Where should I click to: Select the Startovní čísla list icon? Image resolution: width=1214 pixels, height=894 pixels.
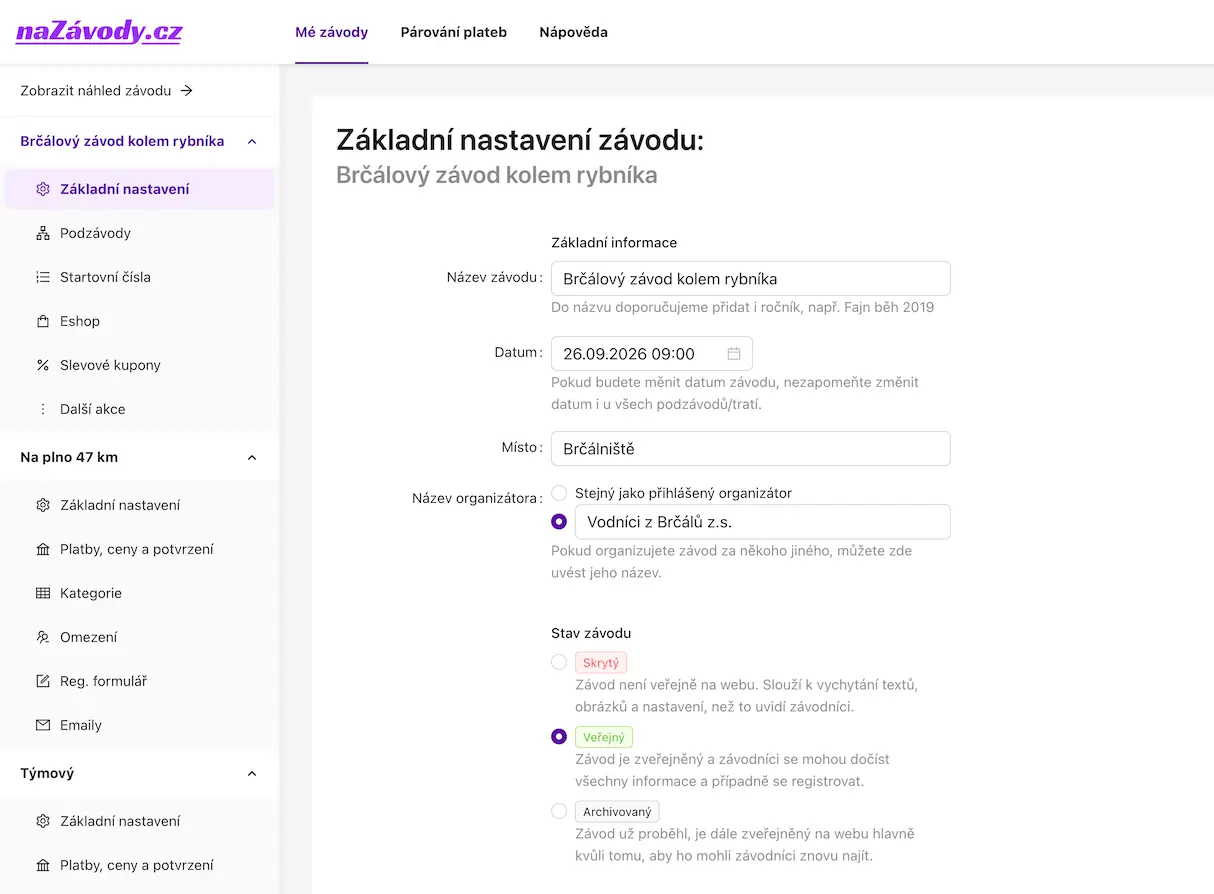point(41,277)
